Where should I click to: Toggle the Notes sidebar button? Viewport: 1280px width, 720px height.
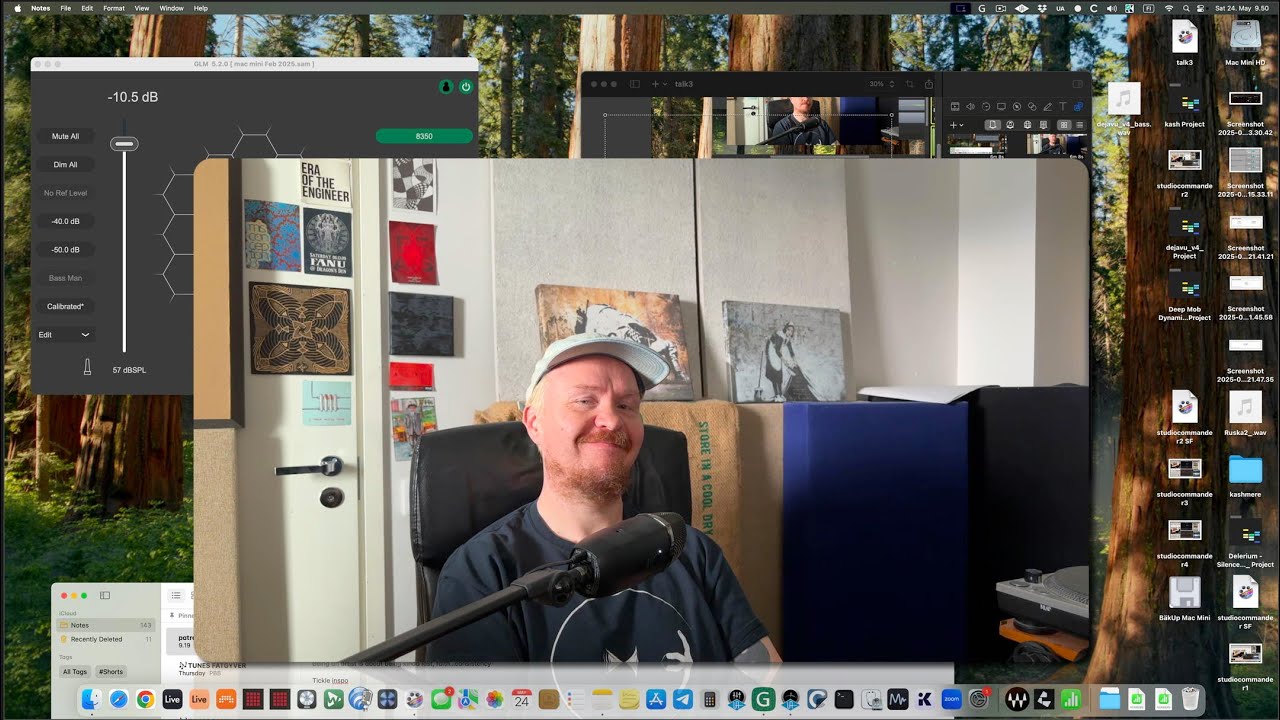105,595
